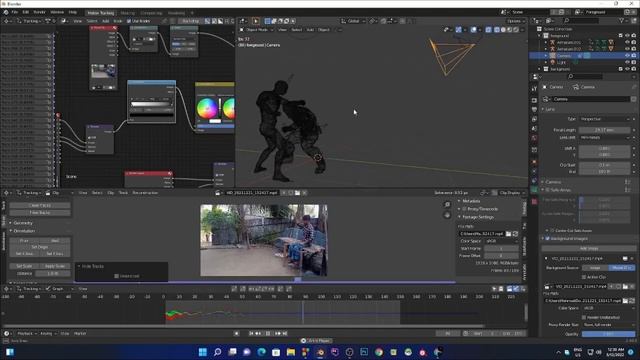The image size is (640, 360).
Task: Open View Layer properties tab
Action: (x=534, y=119)
